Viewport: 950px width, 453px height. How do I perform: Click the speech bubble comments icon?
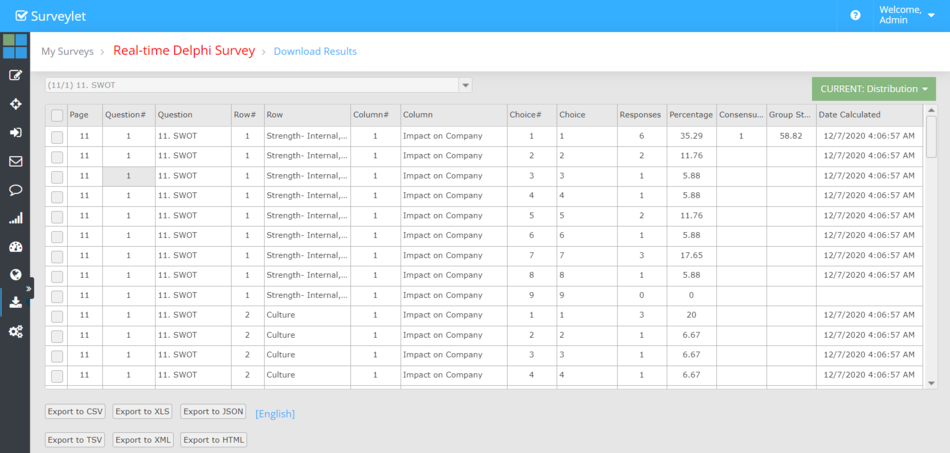(15, 189)
